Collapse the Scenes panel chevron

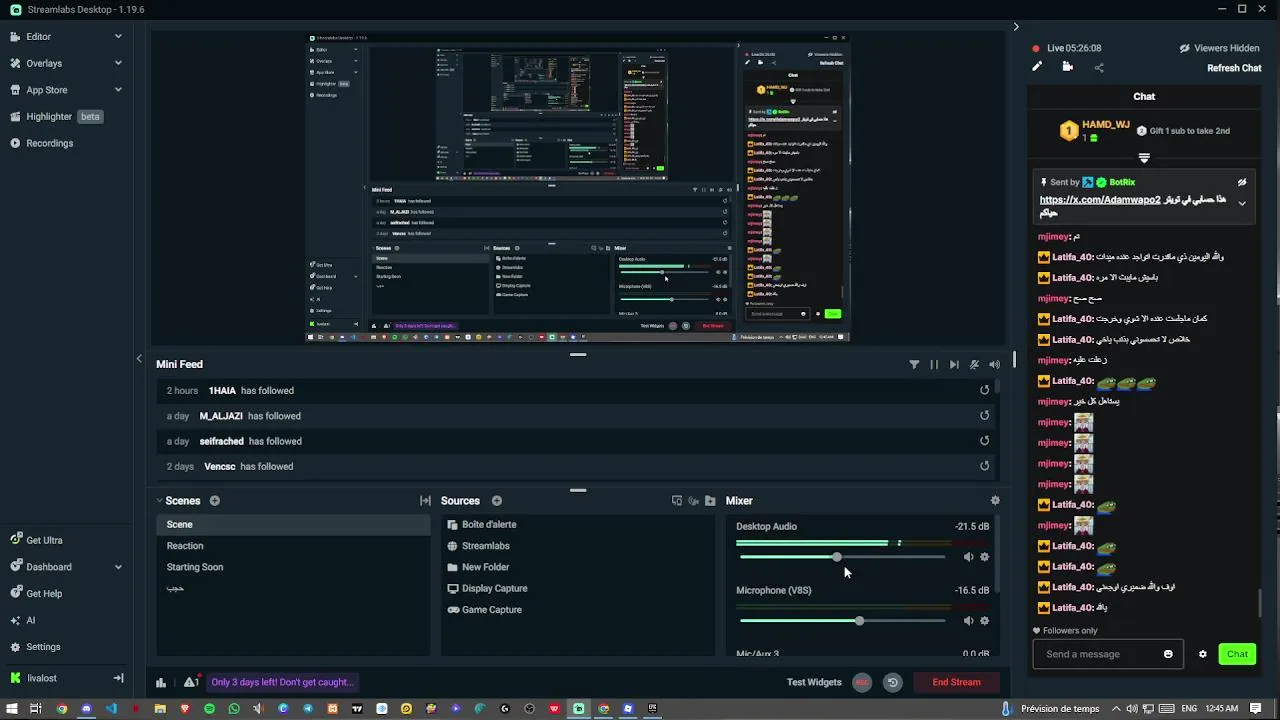point(159,501)
